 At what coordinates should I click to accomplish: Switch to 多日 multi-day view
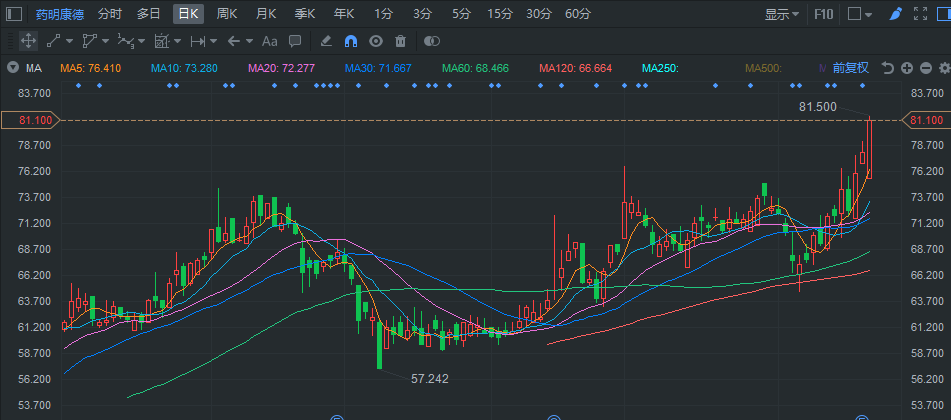[x=149, y=13]
